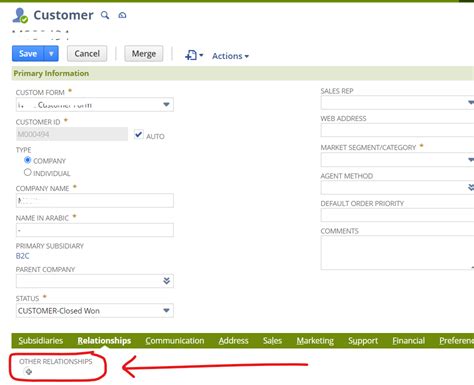Select the Company type radio button
Viewport: 474px width, 385px height.
28,160
